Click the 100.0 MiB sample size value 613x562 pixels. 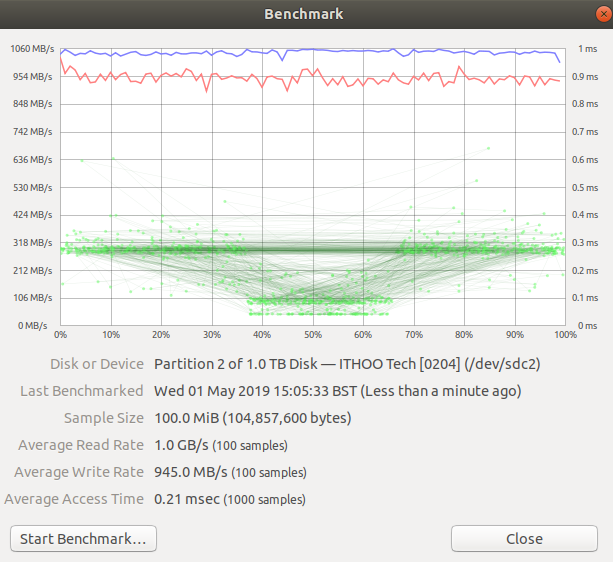(253, 418)
